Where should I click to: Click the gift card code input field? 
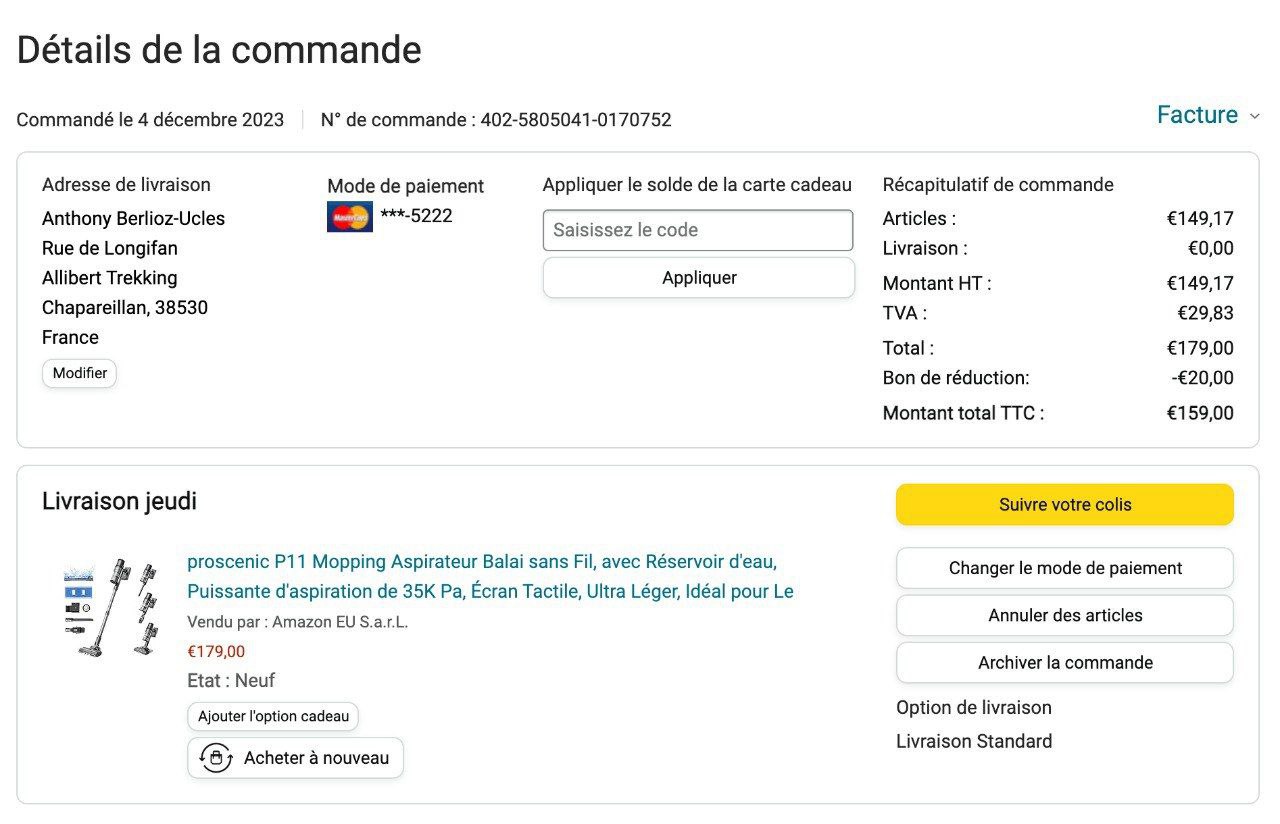(698, 230)
